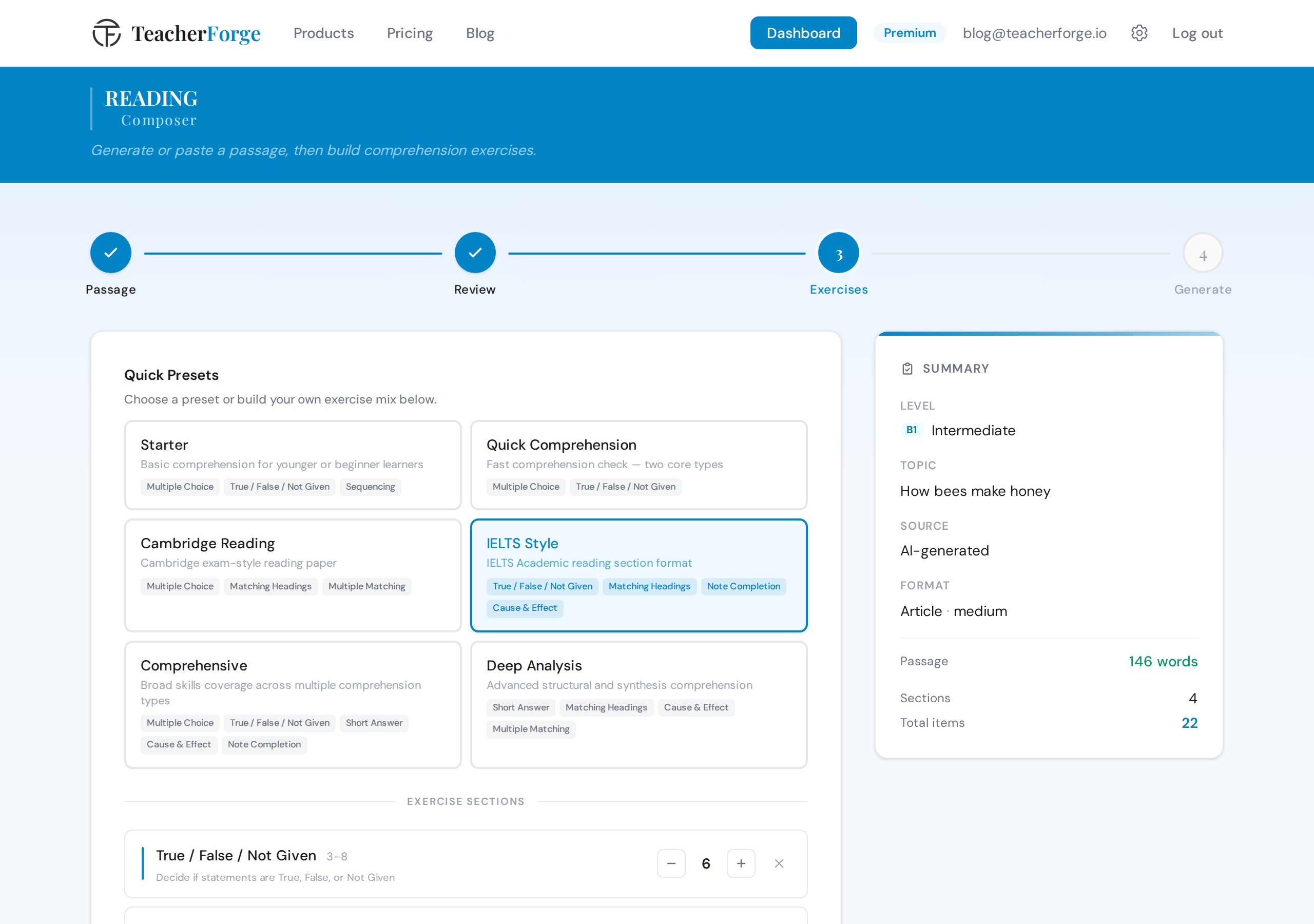The image size is (1314, 924).
Task: Return to the Review step
Action: [475, 253]
